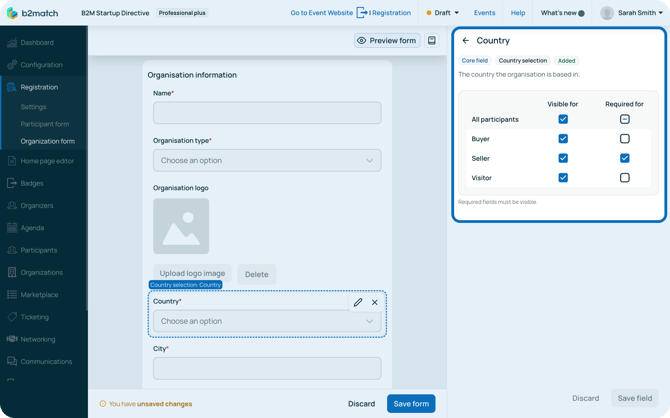
Task: Open Help in top navigation
Action: (x=518, y=13)
